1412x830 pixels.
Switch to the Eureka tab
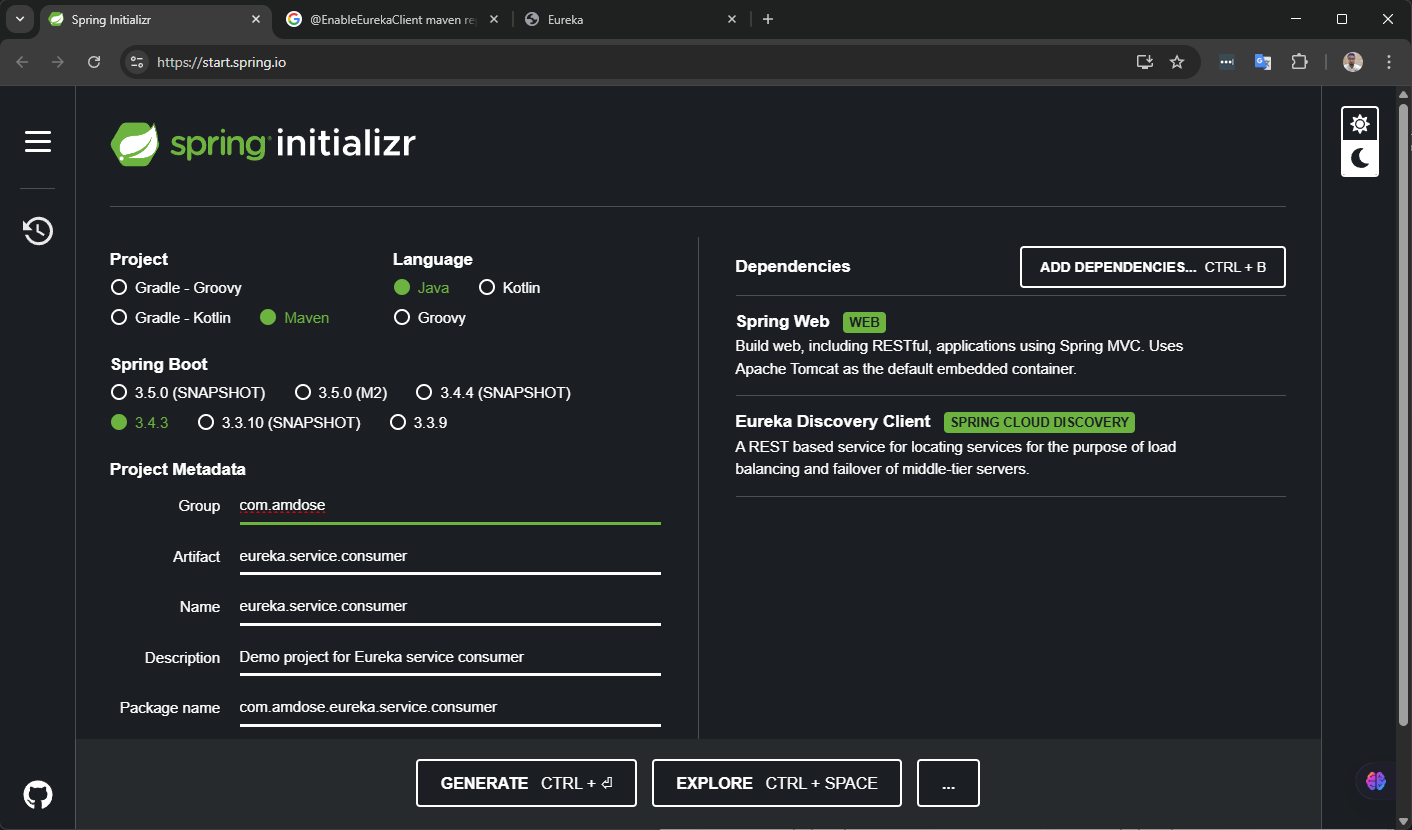(630, 19)
